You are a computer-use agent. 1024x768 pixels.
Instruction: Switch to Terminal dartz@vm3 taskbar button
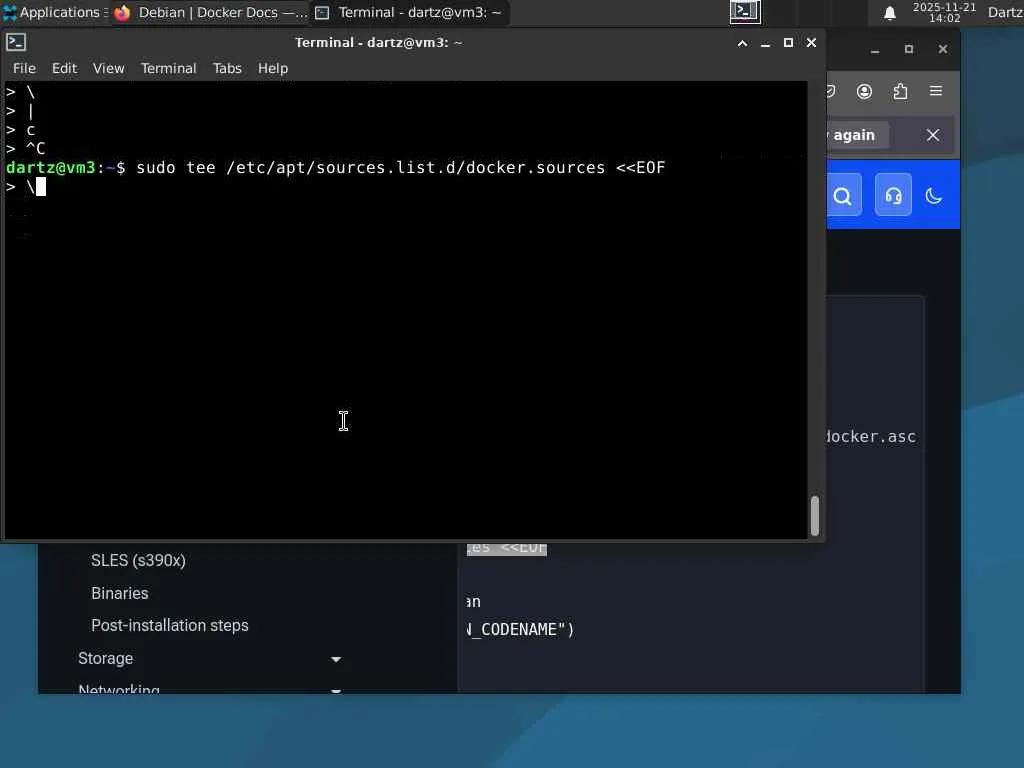pos(409,12)
